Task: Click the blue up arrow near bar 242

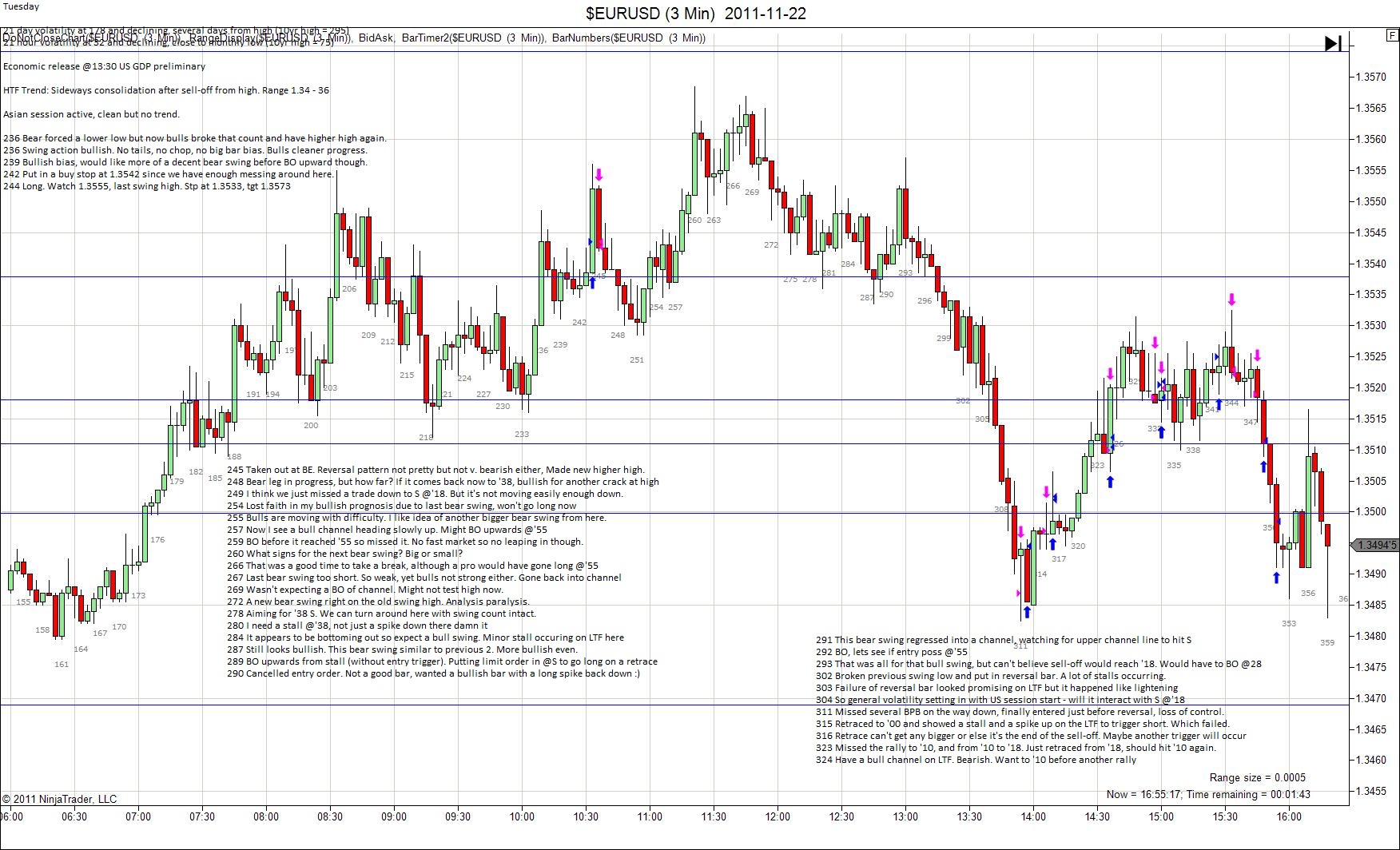Action: (x=592, y=282)
